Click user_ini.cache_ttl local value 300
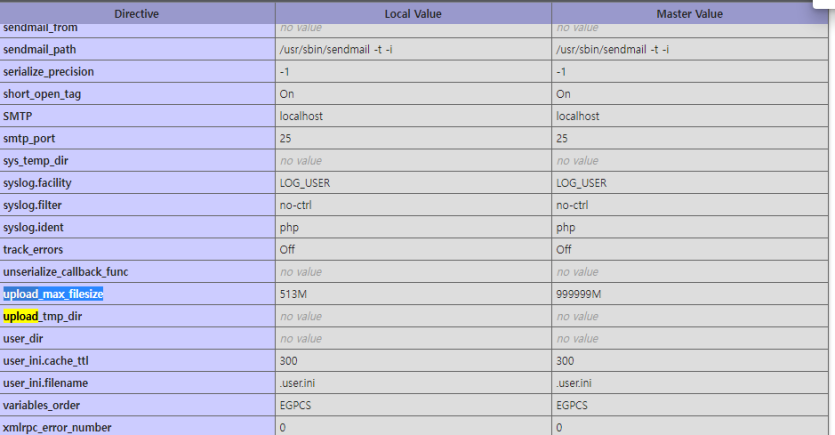The width and height of the screenshot is (835, 435). pos(289,361)
